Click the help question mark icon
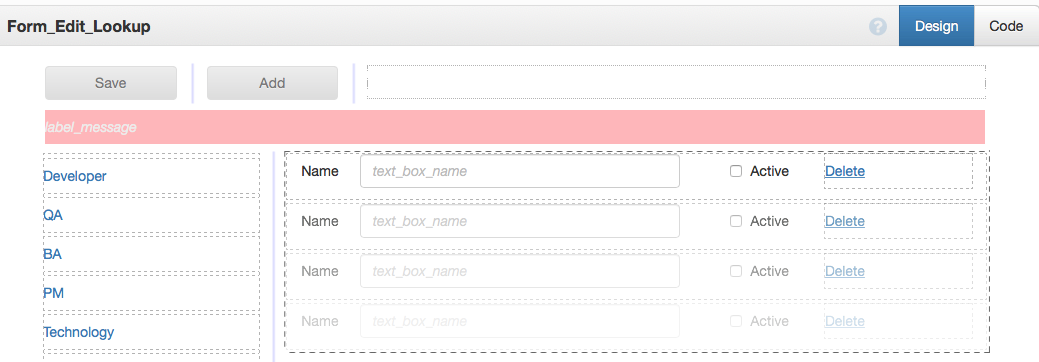This screenshot has height=362, width=1039. [878, 27]
